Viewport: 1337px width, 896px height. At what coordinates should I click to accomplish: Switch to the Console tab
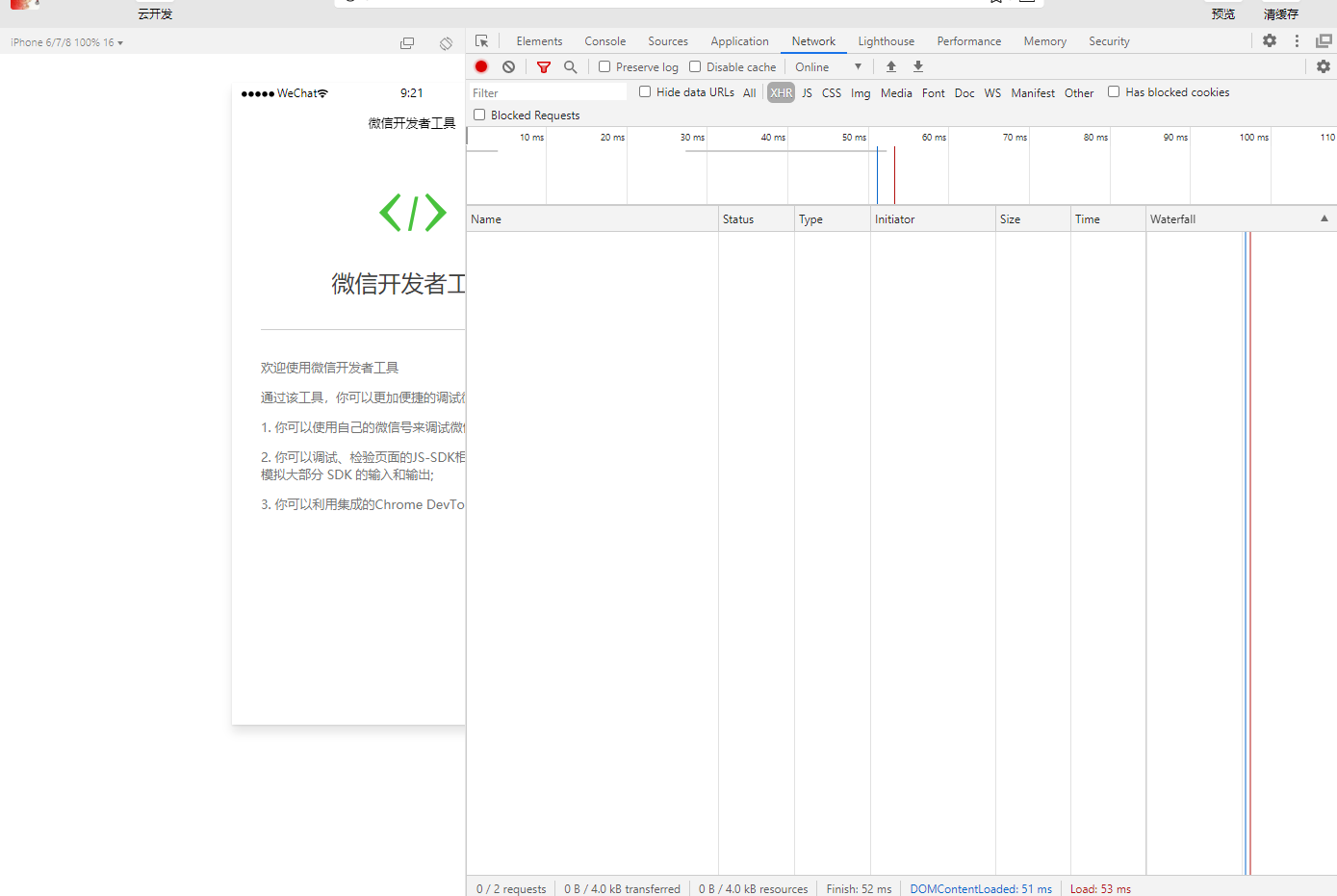coord(605,41)
